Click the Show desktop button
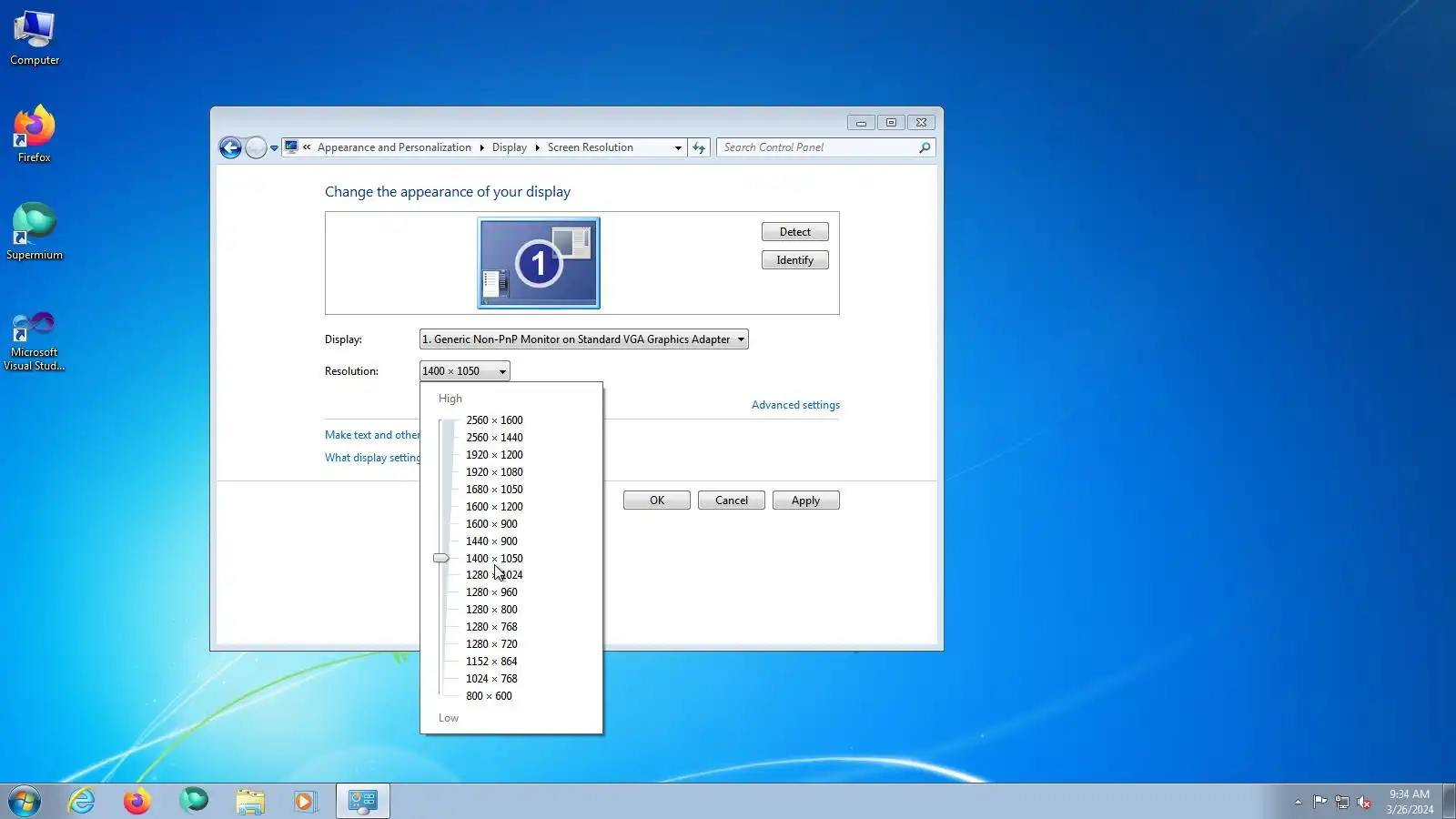Screen dimensions: 1456x819 pos(1449,801)
